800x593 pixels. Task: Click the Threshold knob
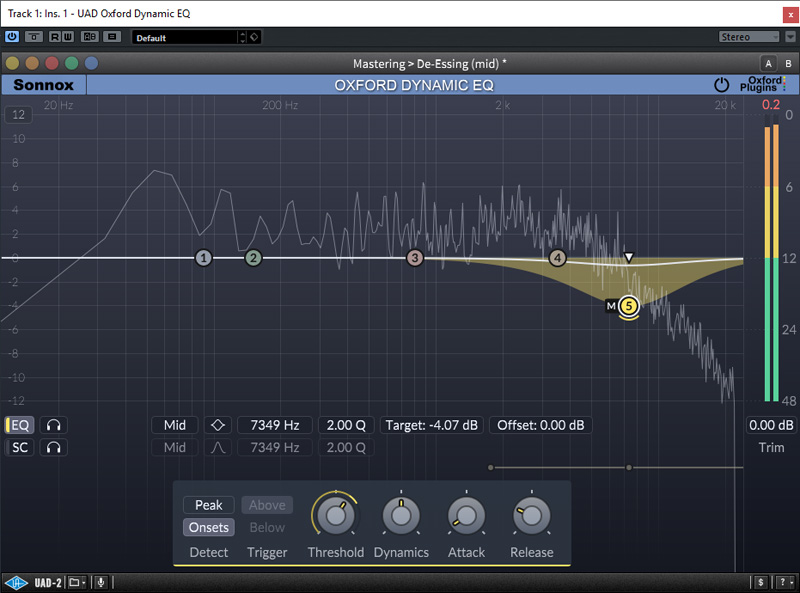point(335,515)
